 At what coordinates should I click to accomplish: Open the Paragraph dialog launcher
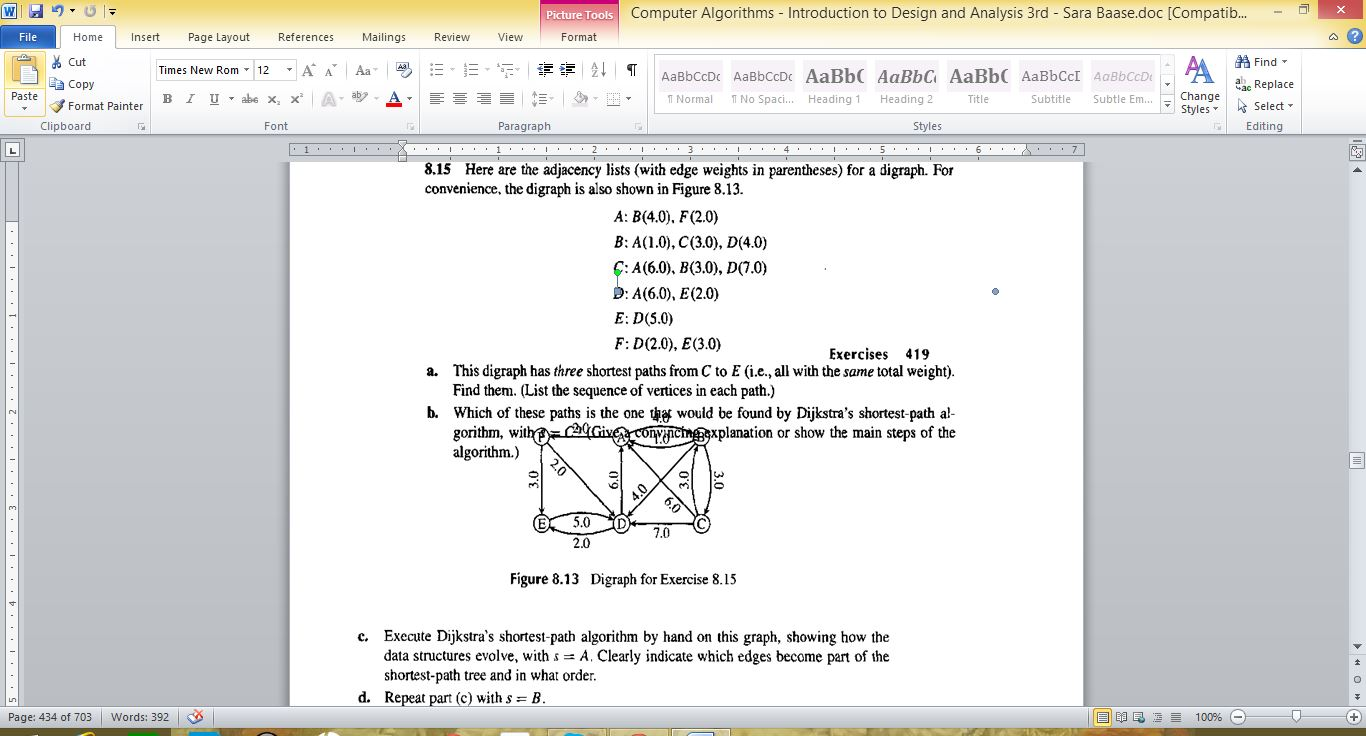pos(639,127)
